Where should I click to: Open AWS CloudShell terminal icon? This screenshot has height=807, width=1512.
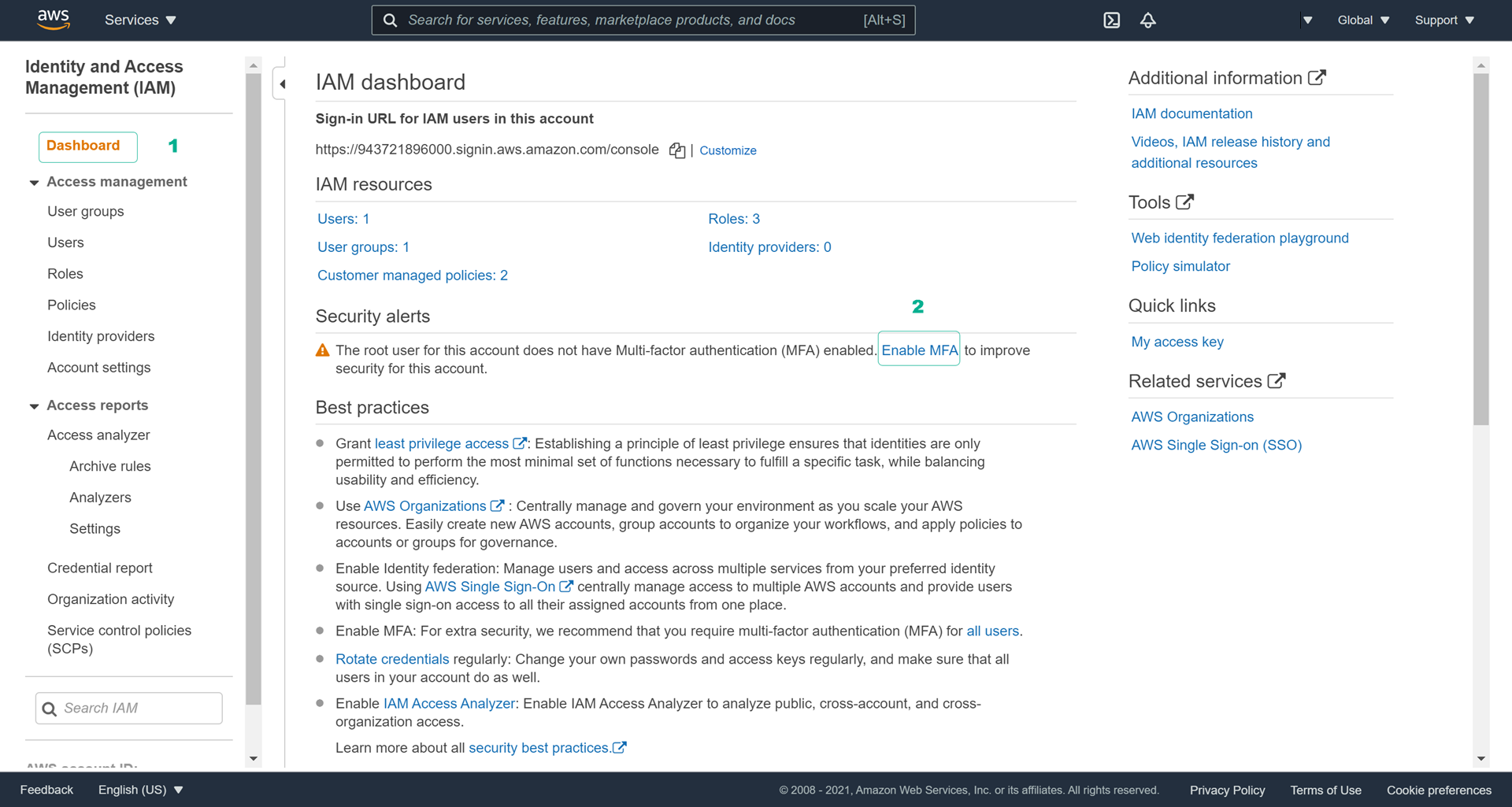point(1111,20)
